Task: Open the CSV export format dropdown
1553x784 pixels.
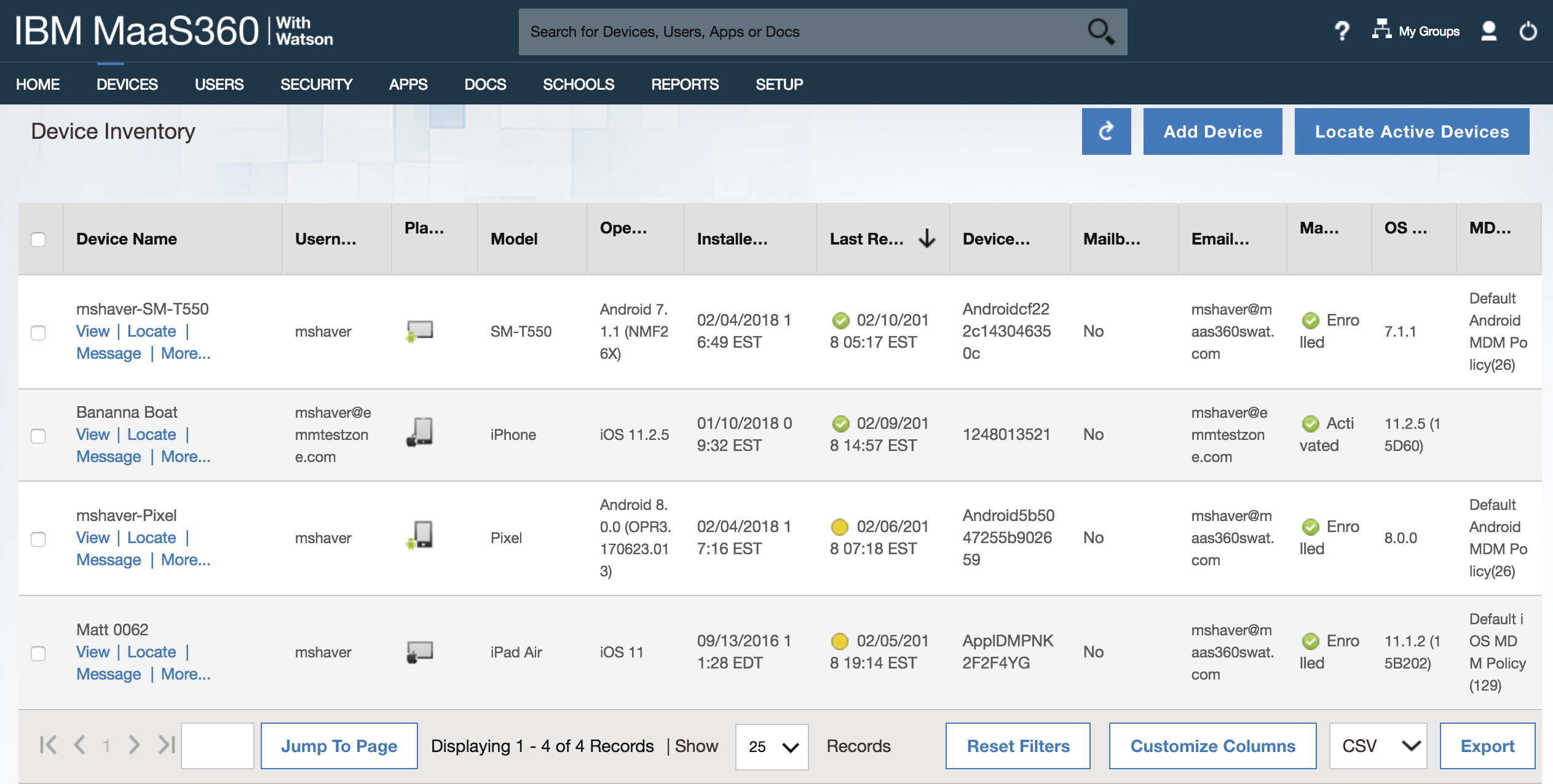Action: 1377,746
